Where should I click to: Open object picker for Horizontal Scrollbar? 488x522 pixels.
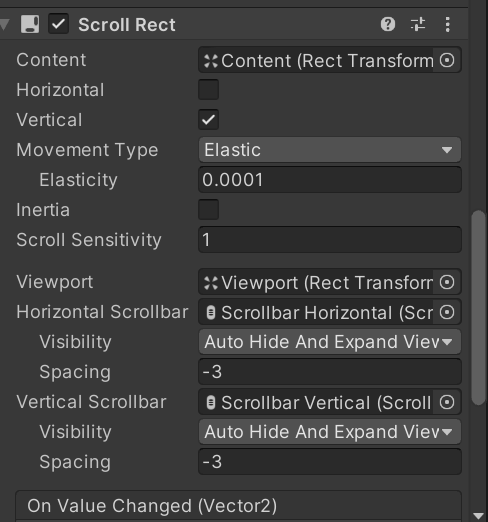(447, 312)
